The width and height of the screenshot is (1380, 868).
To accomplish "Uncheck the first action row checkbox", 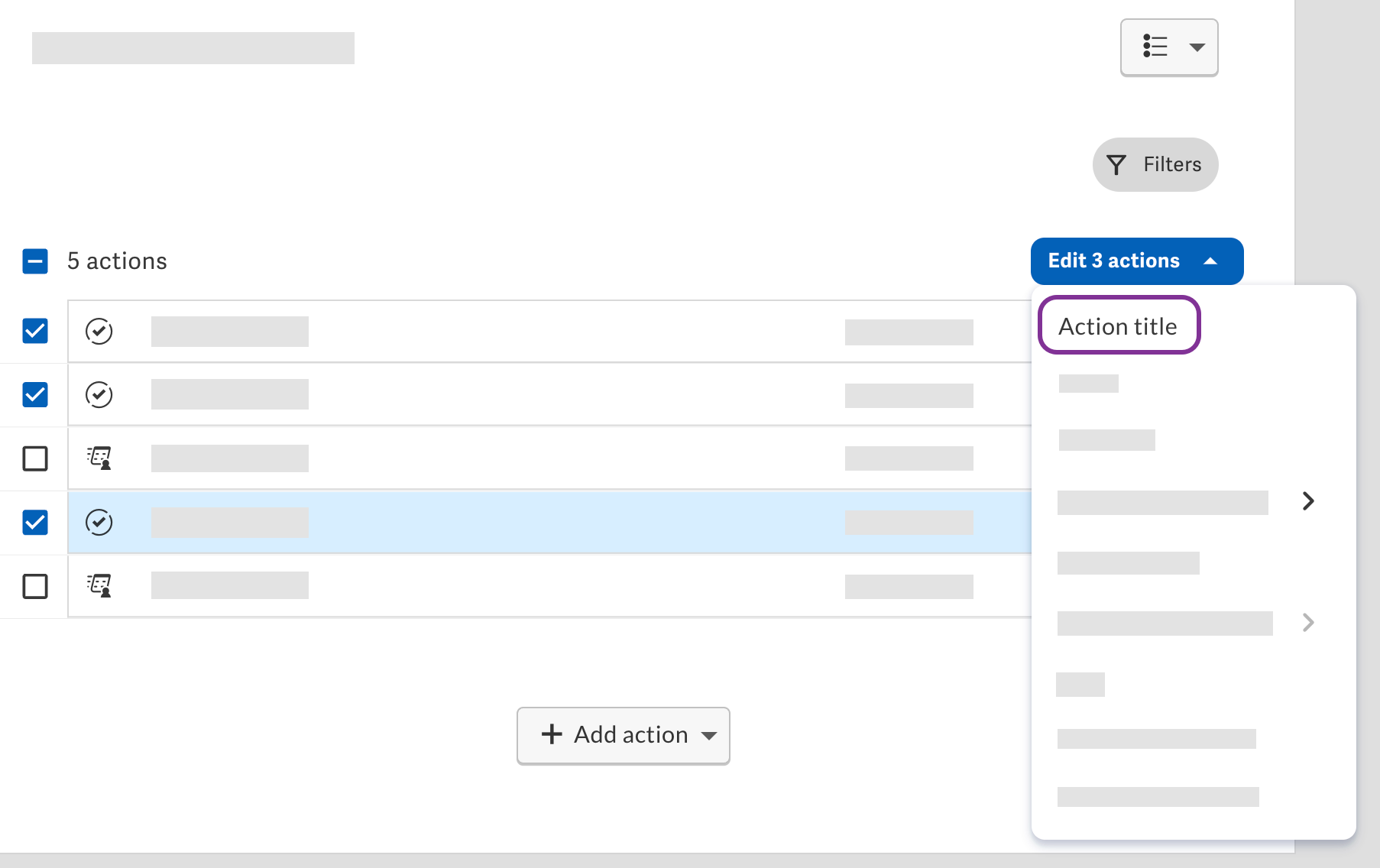I will coord(35,331).
